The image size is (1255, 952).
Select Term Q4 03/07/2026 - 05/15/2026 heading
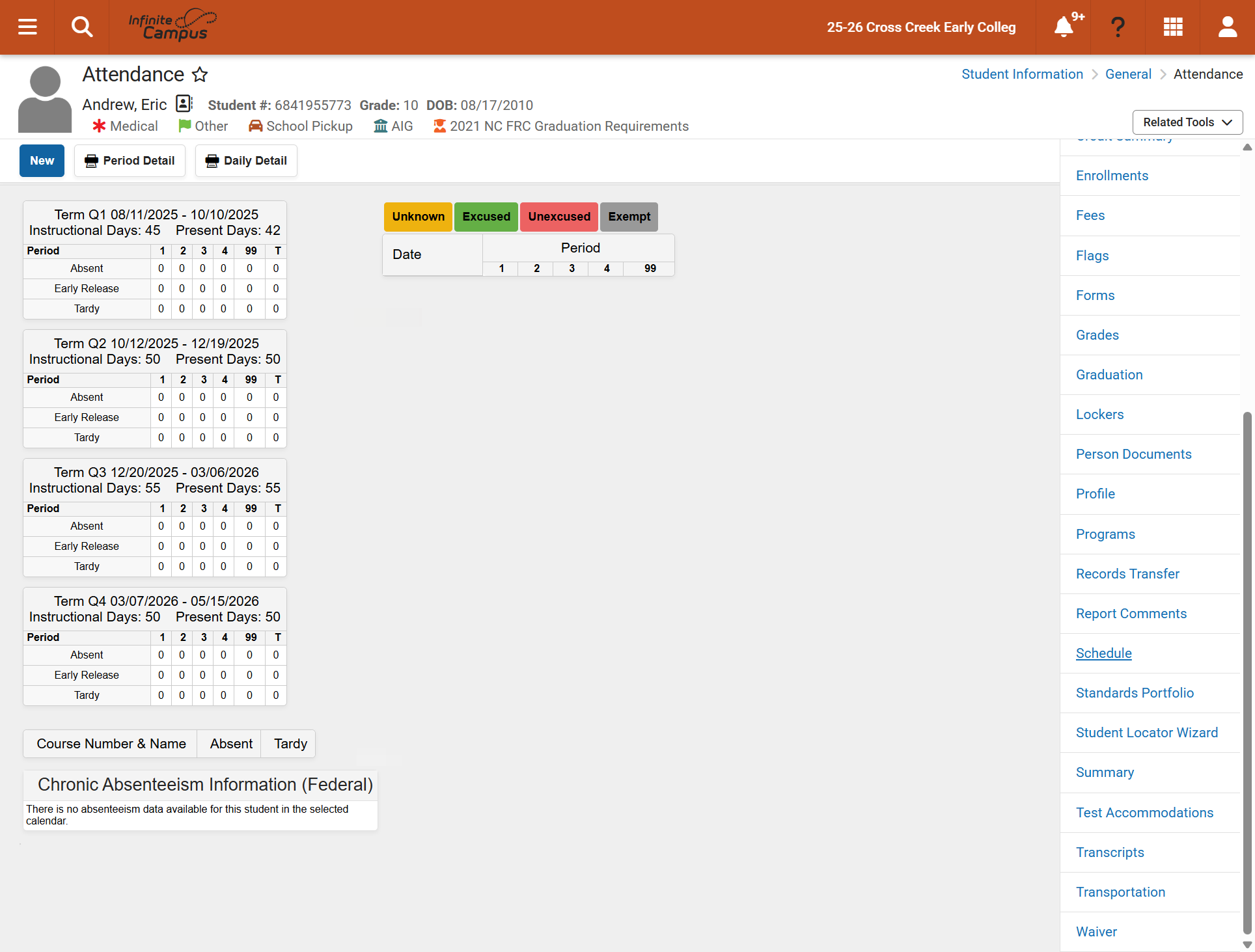(x=156, y=601)
